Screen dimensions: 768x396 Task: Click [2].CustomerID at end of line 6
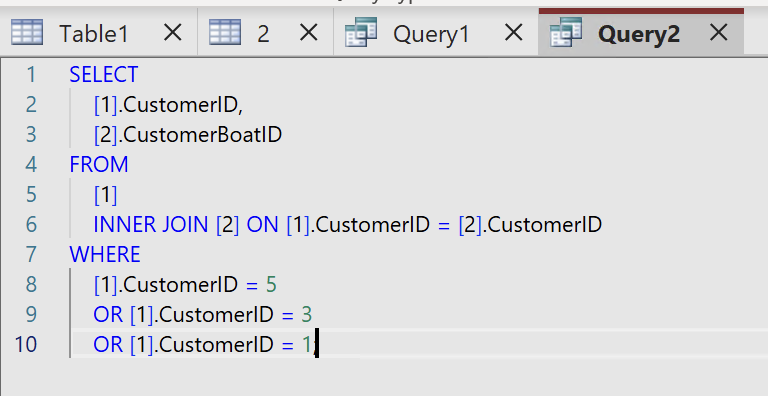[x=530, y=224]
